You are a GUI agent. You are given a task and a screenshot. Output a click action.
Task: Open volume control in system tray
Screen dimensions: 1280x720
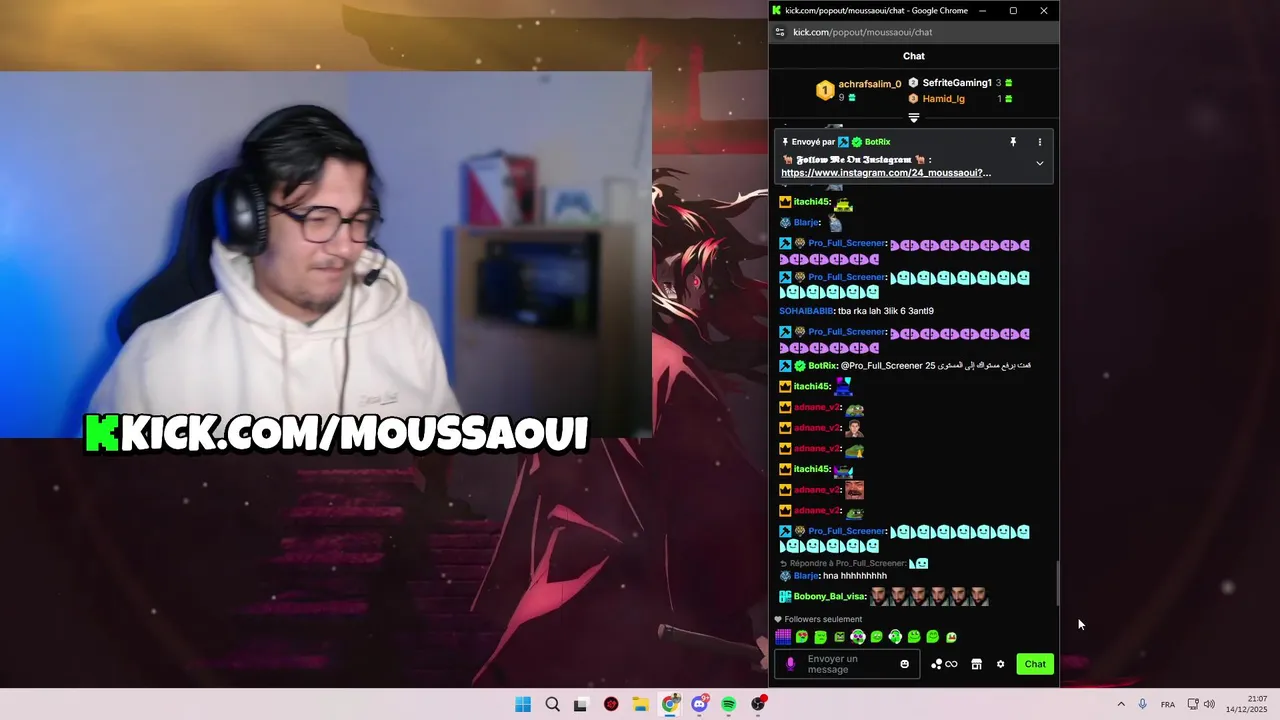click(1209, 704)
